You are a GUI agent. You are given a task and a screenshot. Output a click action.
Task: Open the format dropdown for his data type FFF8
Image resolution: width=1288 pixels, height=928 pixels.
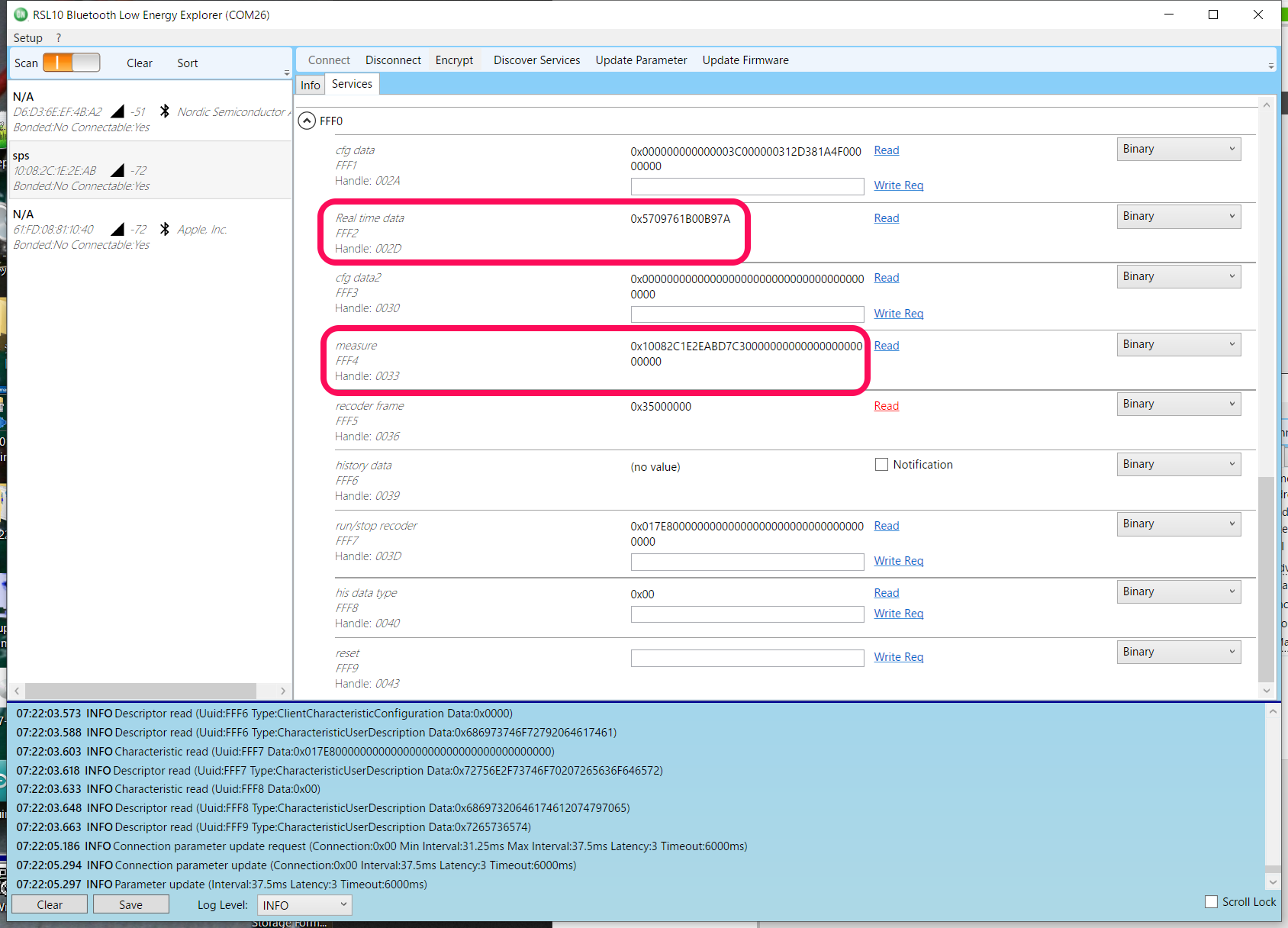[1179, 591]
